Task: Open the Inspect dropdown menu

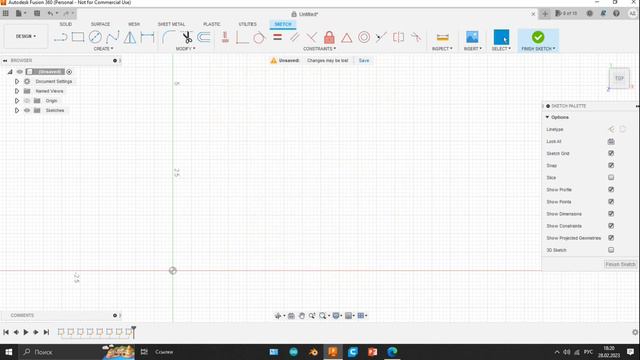Action: [442, 49]
